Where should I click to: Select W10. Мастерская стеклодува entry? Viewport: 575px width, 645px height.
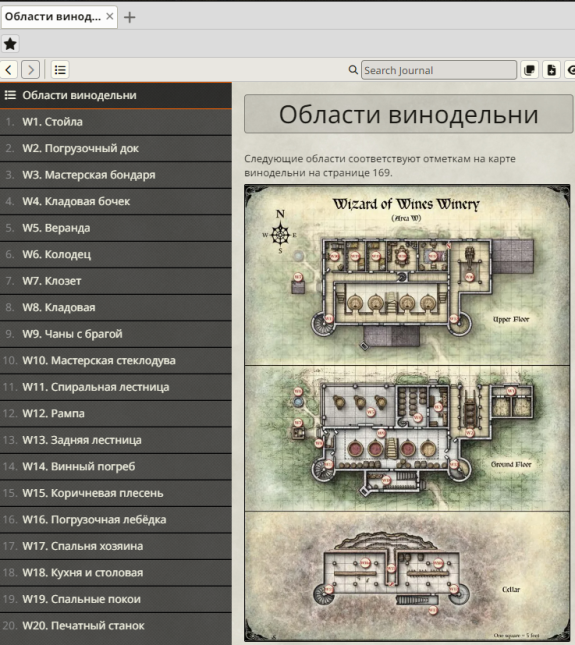pos(116,360)
